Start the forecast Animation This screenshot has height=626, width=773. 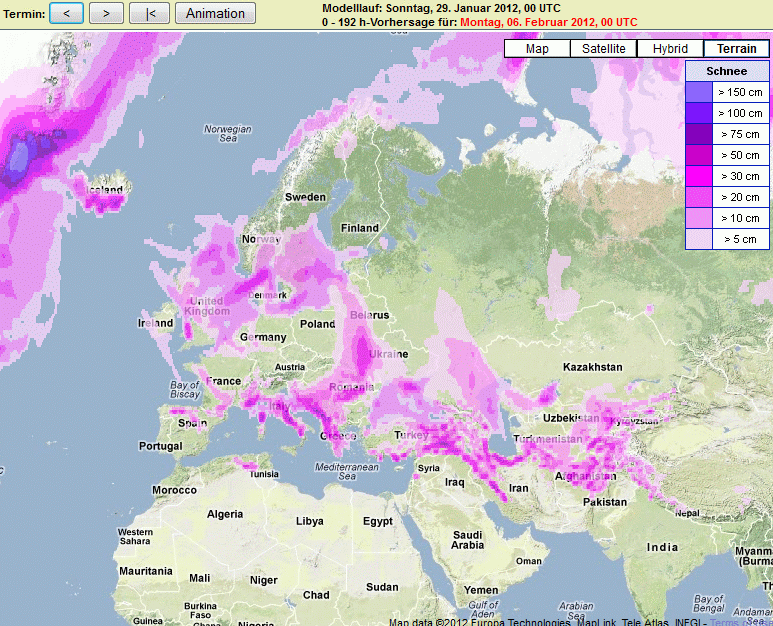(215, 13)
